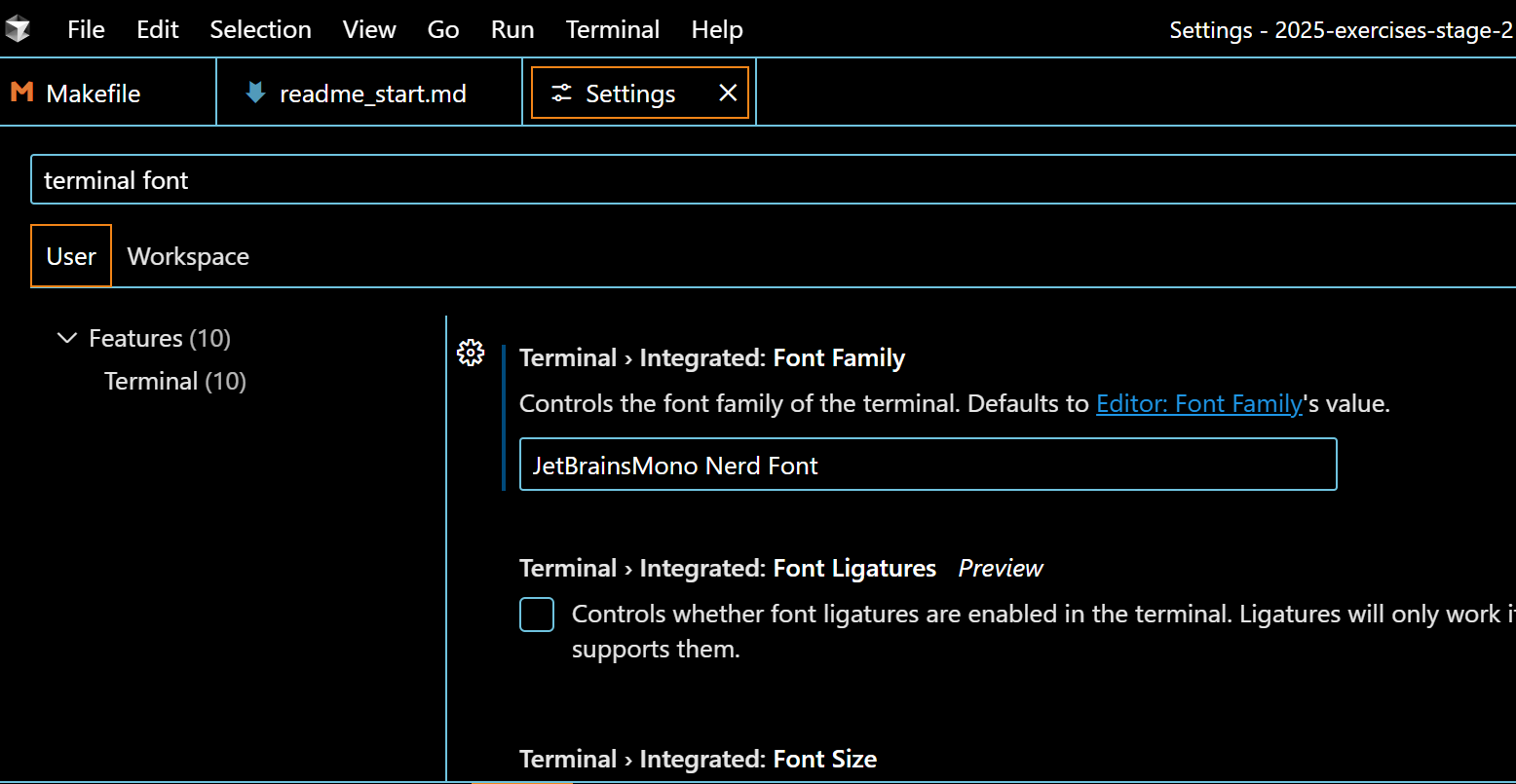
Task: Click the Makefile tab's M icon
Action: click(x=21, y=93)
